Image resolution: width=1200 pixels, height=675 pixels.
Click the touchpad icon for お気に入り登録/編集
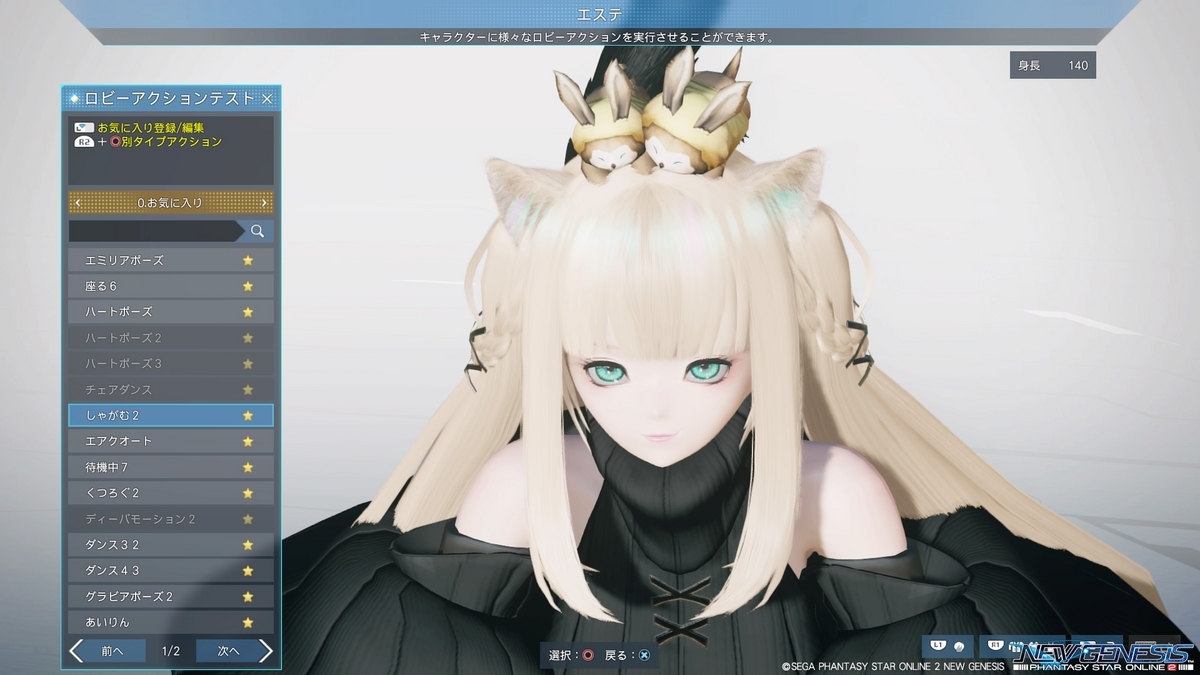[x=84, y=128]
